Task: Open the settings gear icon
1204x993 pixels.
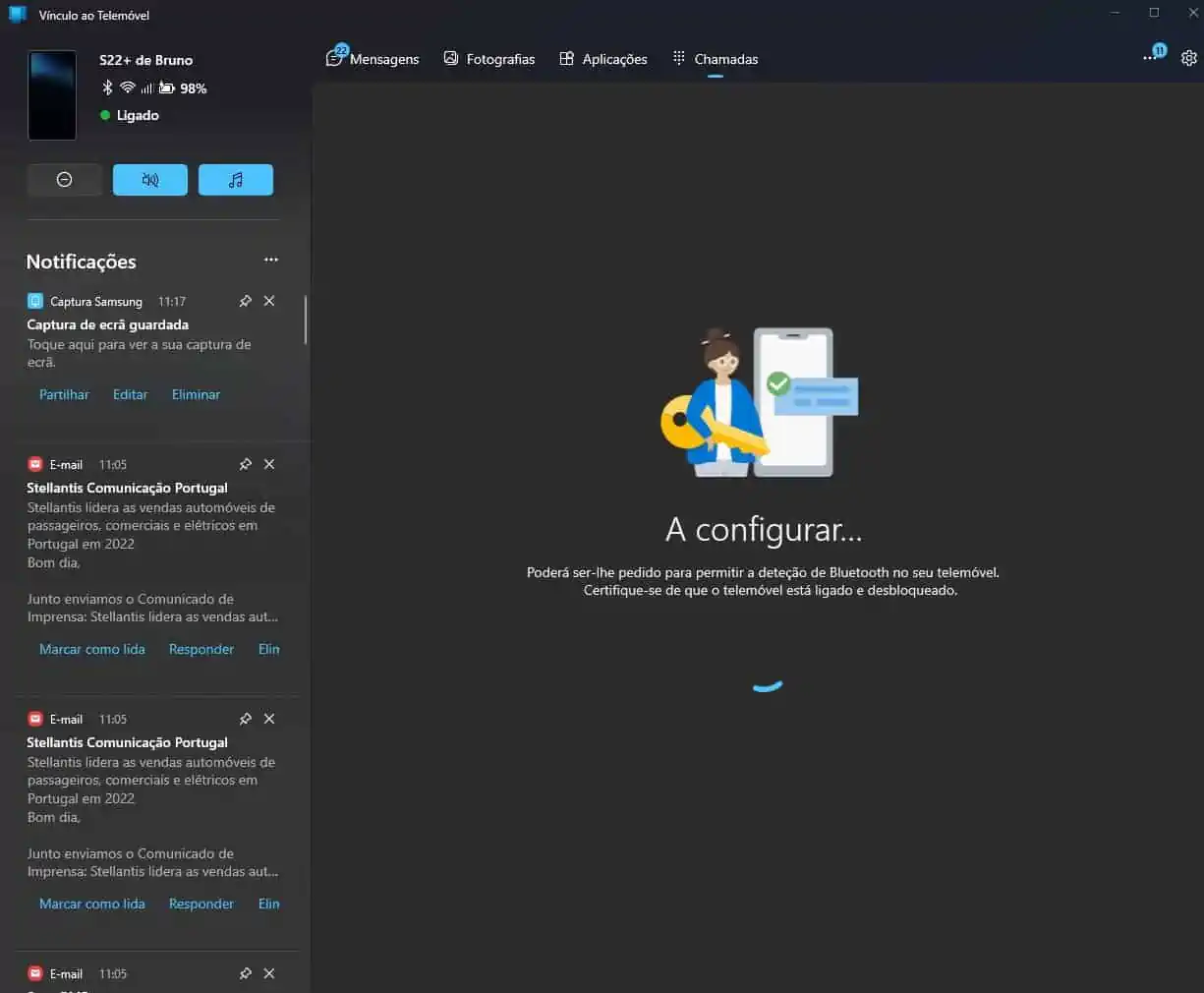Action: 1188,58
